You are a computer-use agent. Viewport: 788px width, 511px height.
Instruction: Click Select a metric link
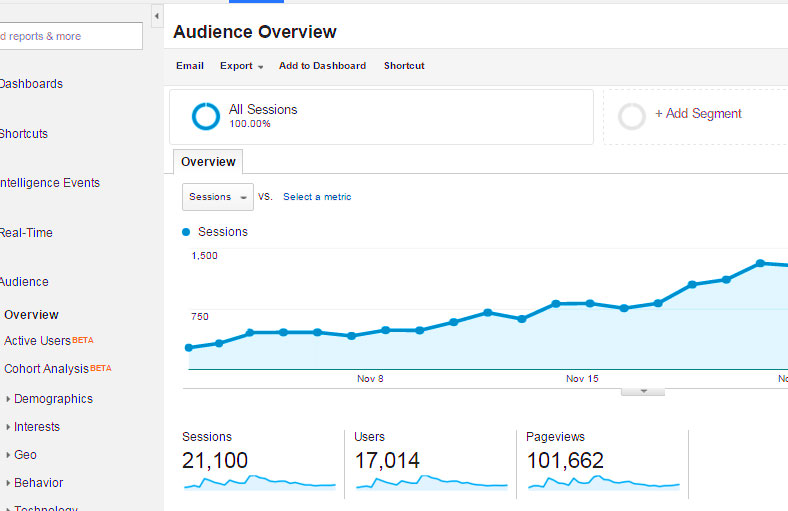317,197
